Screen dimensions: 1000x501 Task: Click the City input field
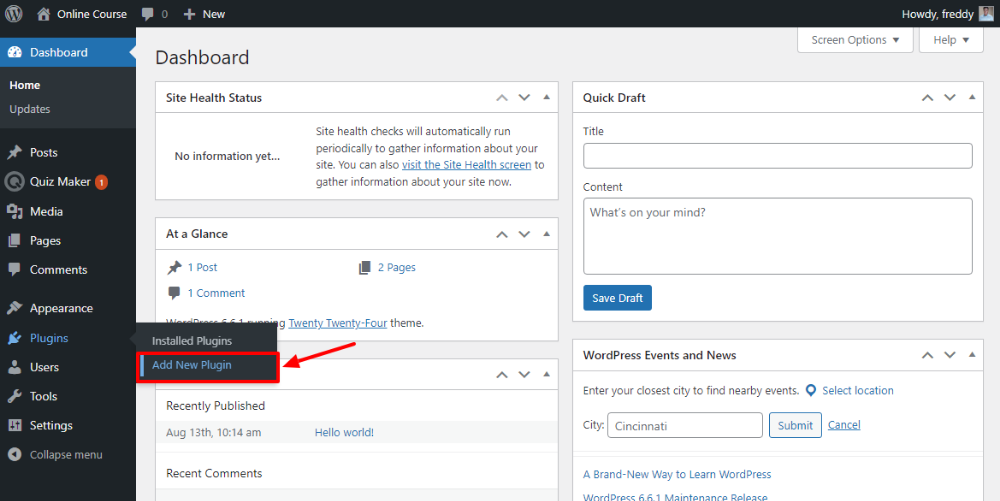click(685, 425)
